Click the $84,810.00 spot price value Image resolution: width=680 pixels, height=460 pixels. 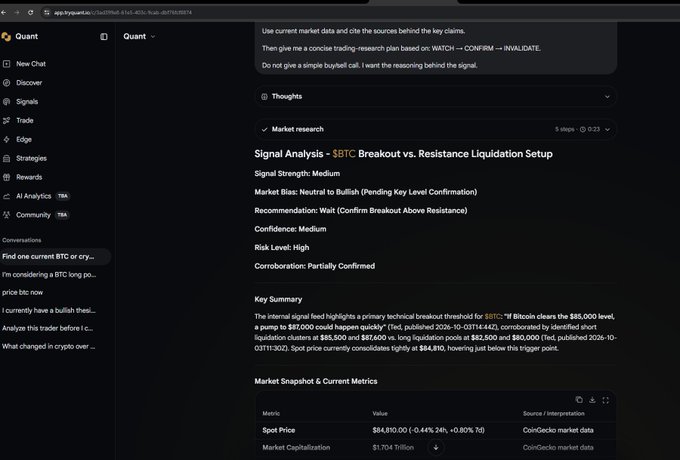click(390, 431)
